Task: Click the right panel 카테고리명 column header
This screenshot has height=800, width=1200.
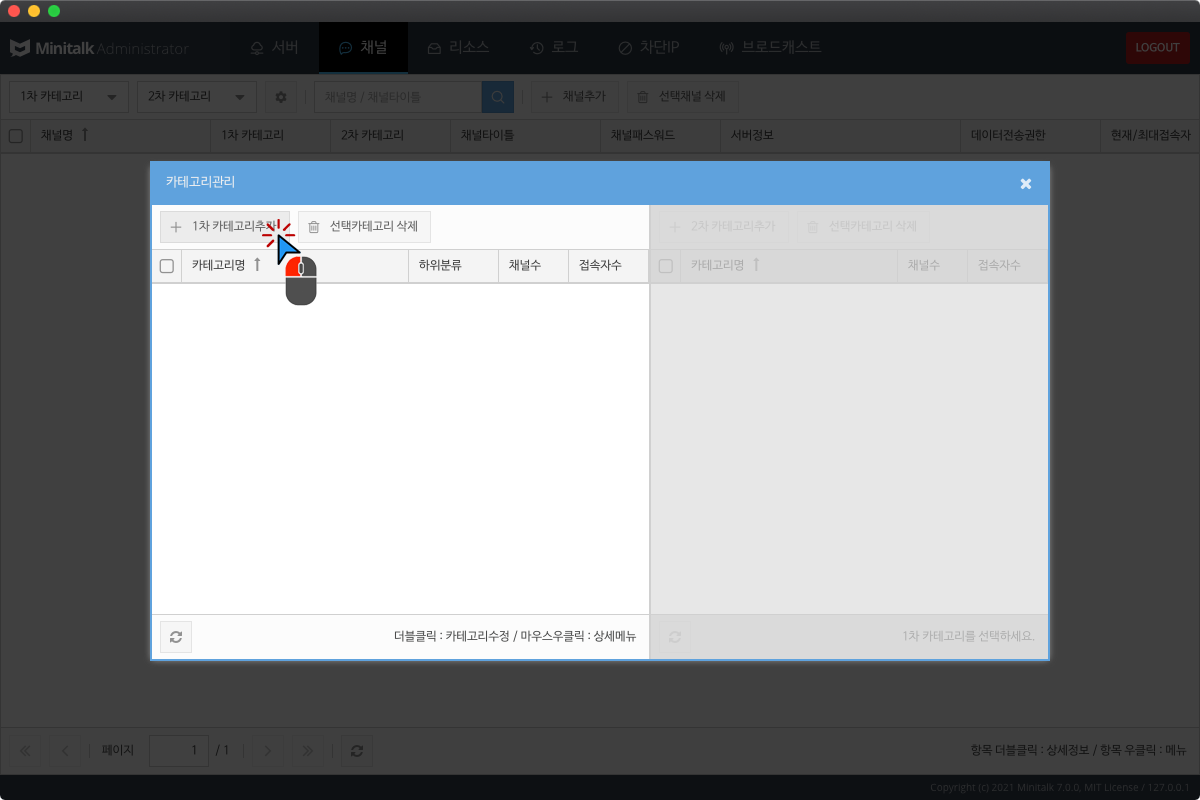Action: click(x=789, y=266)
